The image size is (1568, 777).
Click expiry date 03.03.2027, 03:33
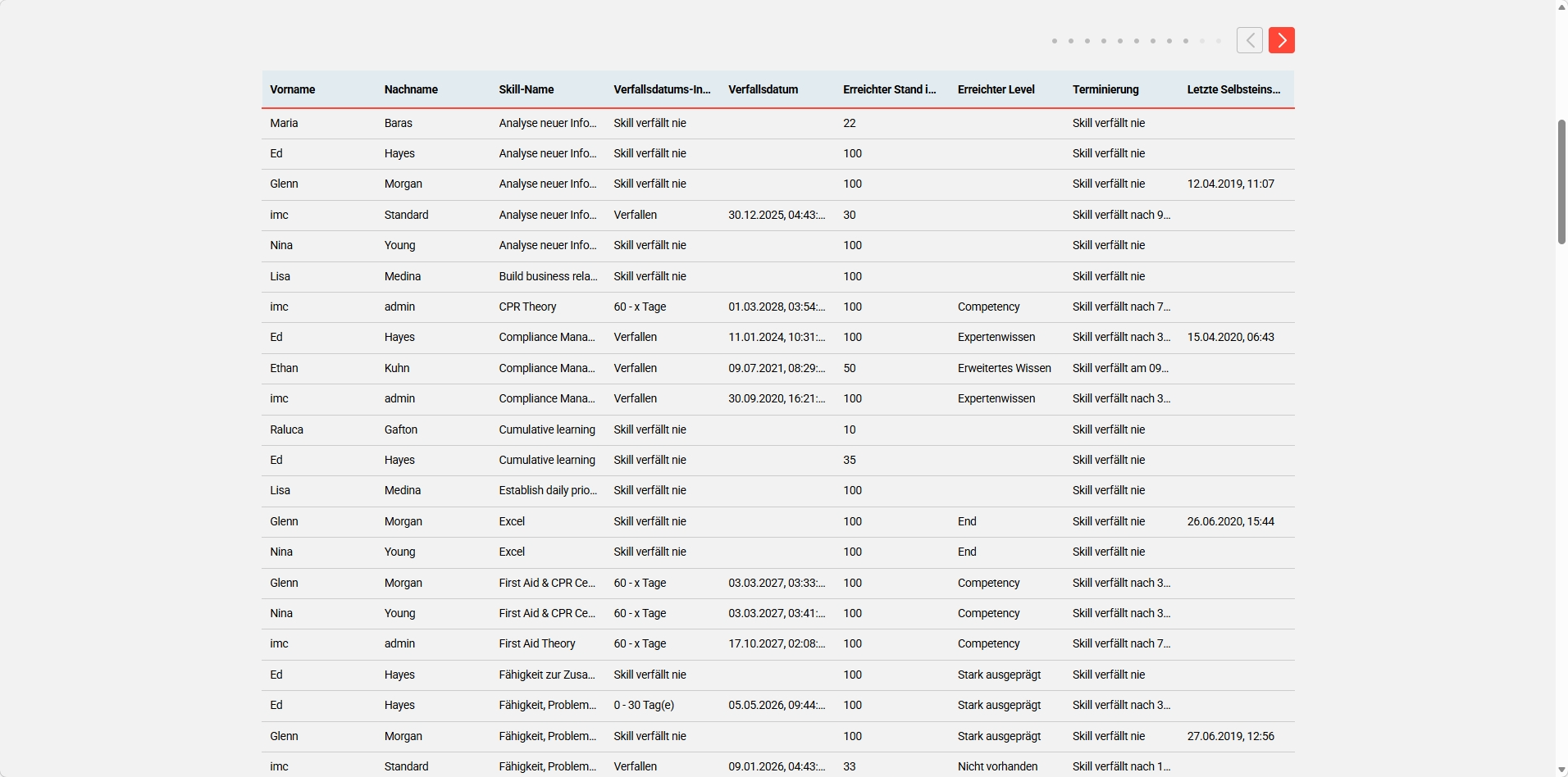tap(777, 583)
